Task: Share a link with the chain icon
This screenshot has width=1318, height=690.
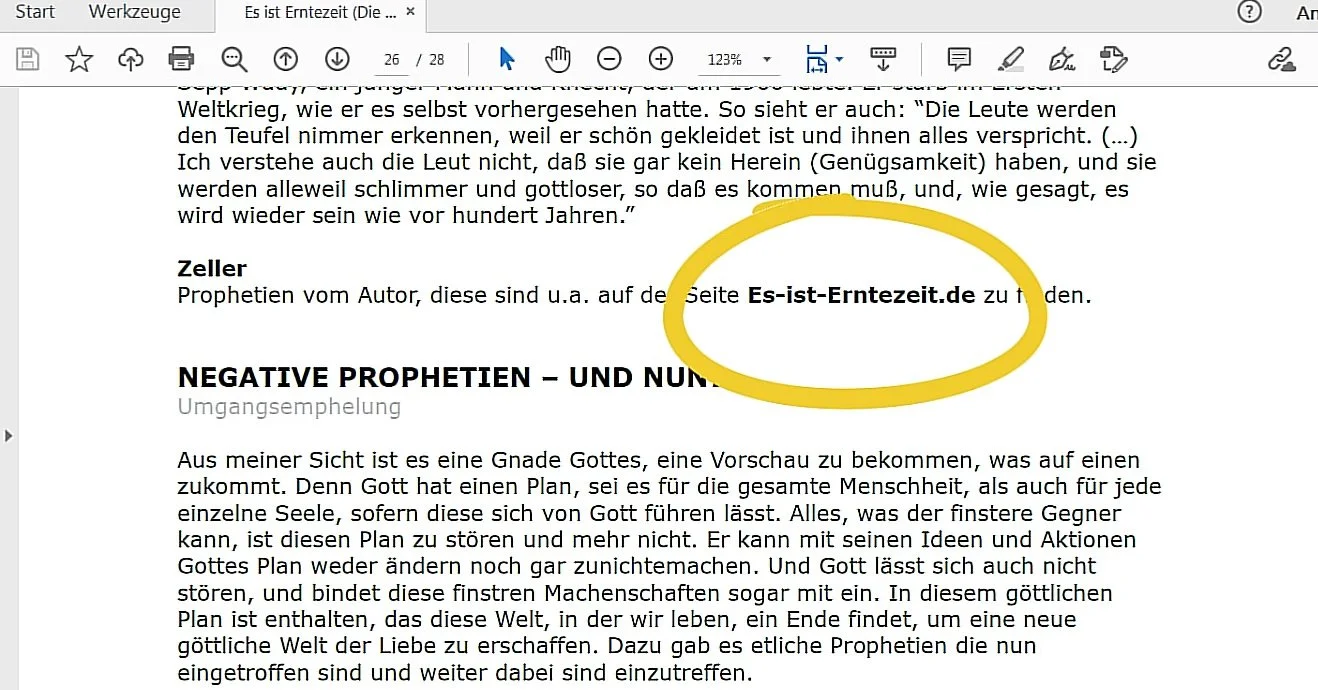Action: pos(1281,60)
